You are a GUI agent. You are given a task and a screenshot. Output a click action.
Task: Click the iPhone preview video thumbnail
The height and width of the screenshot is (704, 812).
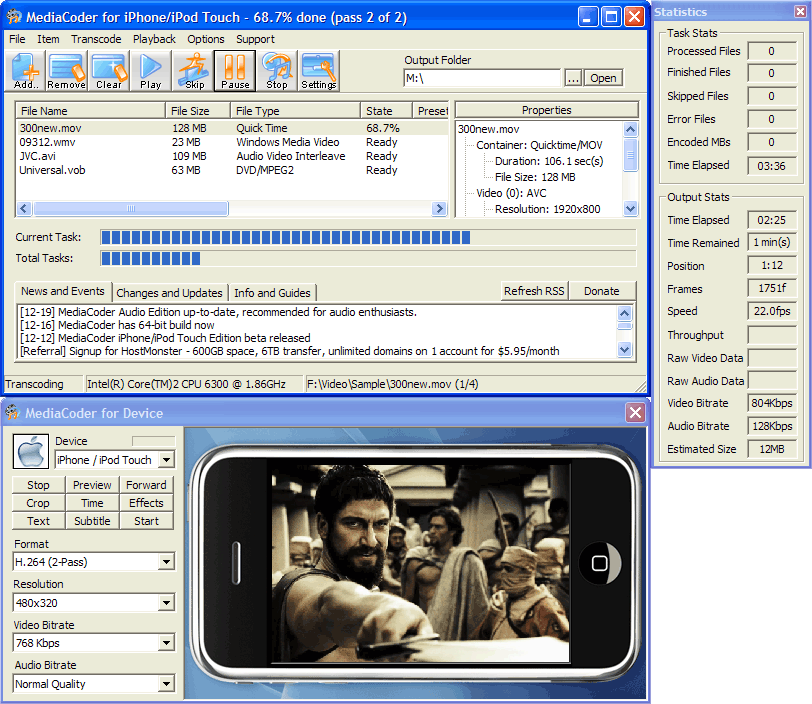(420, 563)
